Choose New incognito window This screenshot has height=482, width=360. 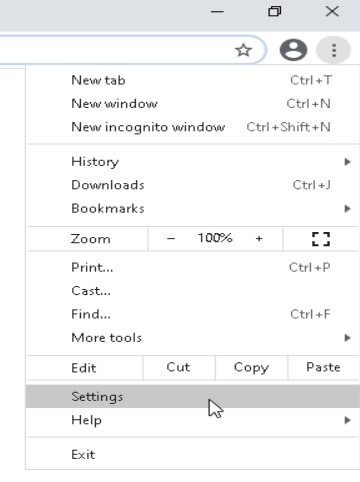(x=193, y=127)
